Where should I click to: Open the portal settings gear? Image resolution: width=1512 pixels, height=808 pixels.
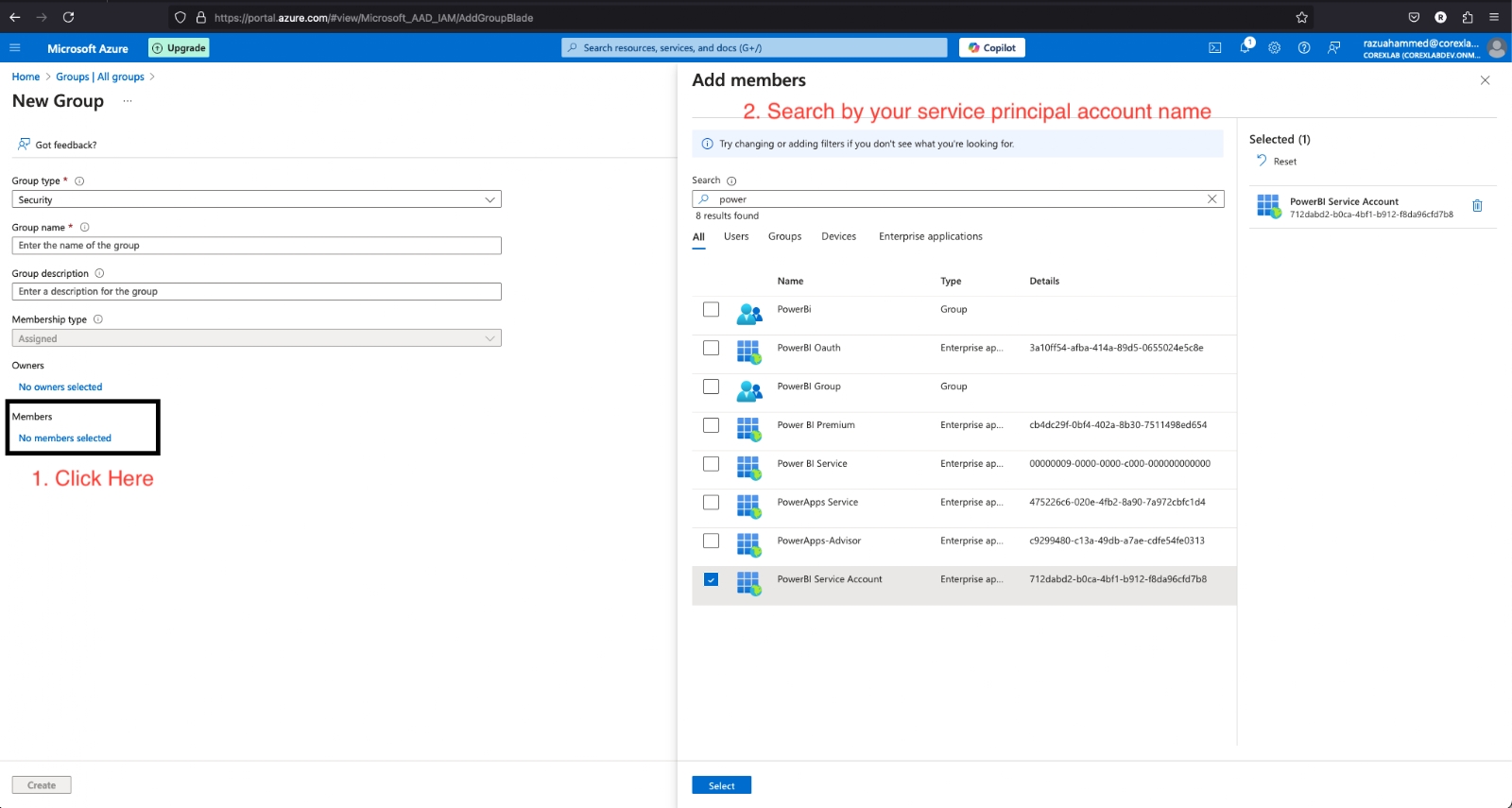pos(1275,48)
